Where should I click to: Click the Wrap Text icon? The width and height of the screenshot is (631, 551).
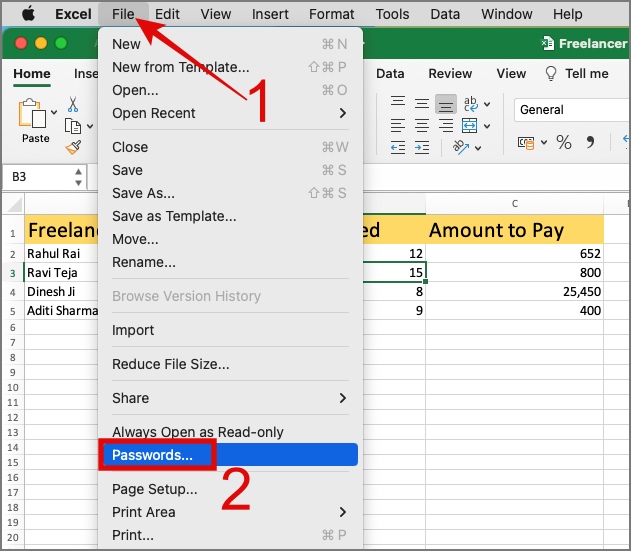pyautogui.click(x=470, y=104)
